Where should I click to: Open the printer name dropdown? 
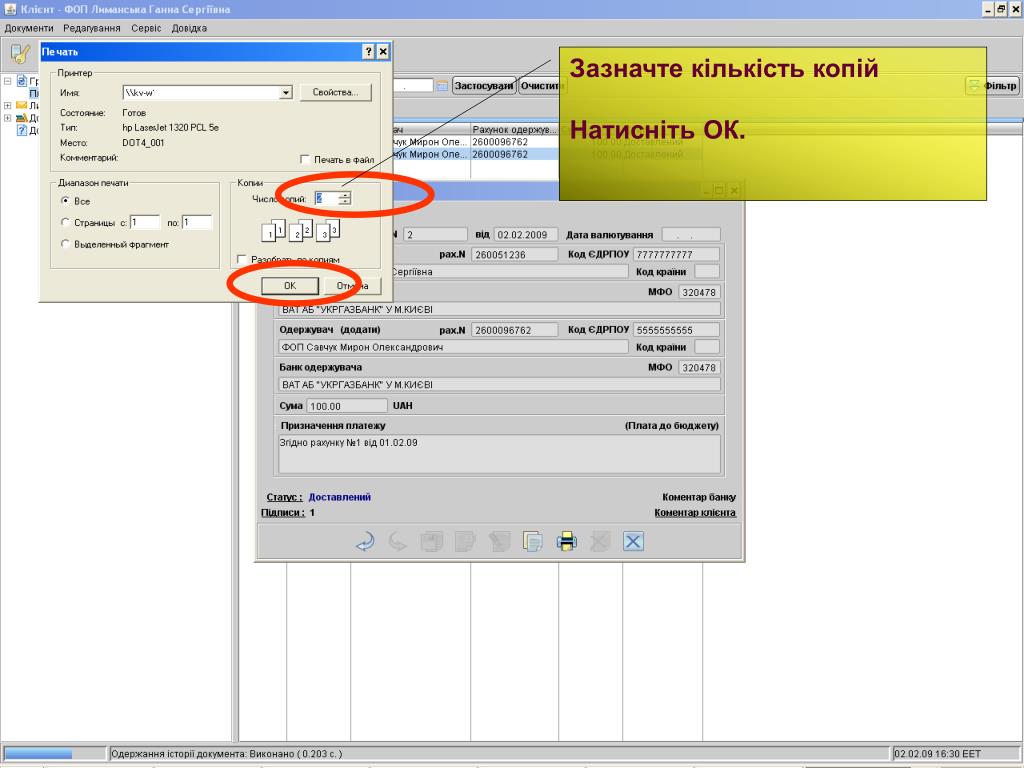point(285,93)
